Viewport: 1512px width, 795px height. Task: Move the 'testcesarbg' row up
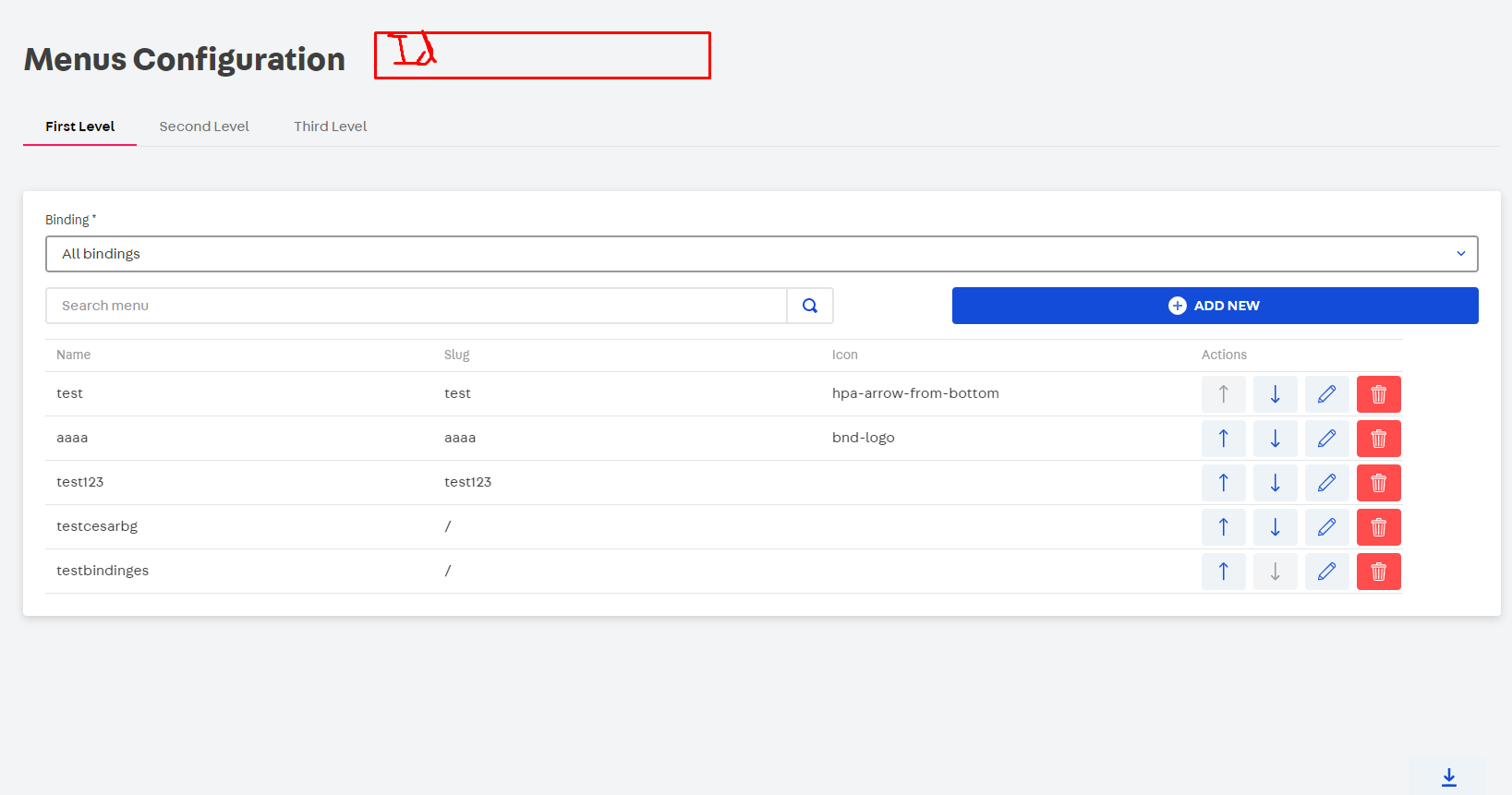tap(1224, 527)
